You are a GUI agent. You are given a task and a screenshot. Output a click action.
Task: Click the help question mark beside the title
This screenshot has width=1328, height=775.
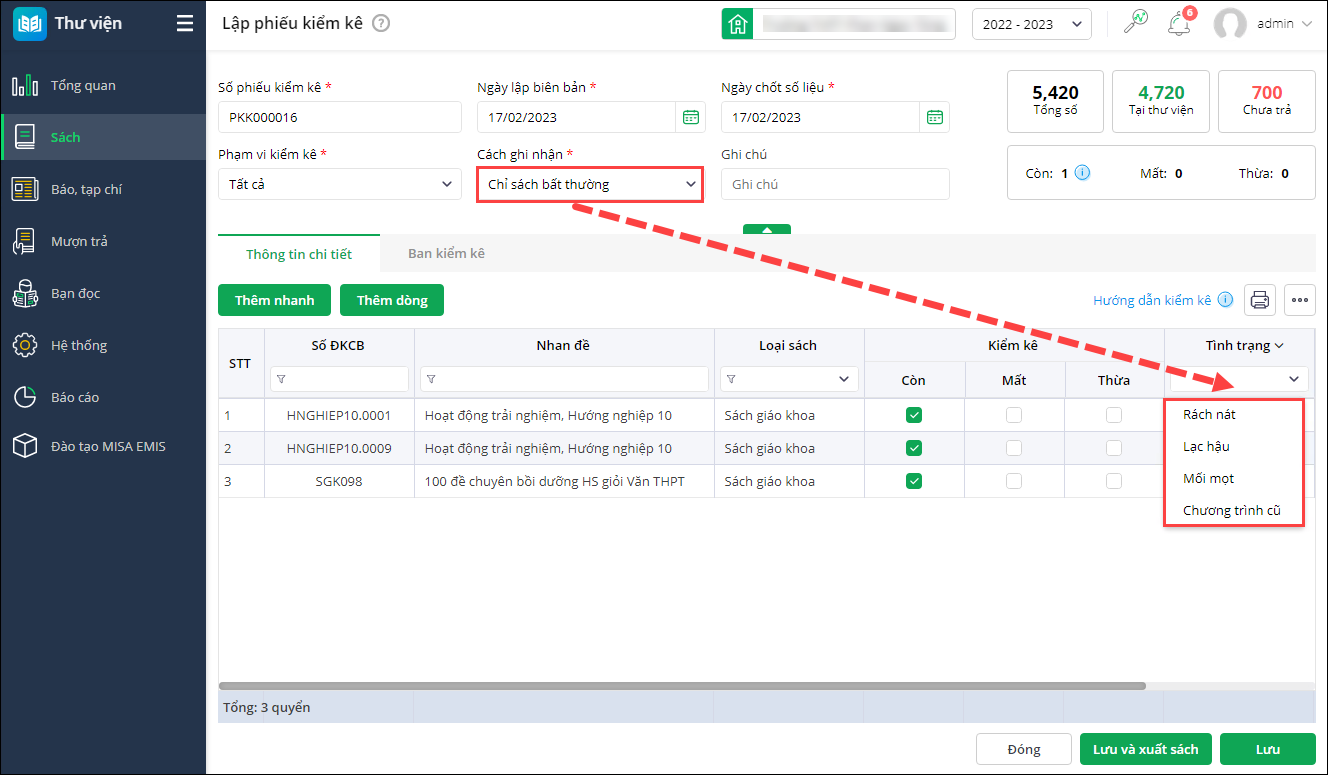click(x=381, y=24)
